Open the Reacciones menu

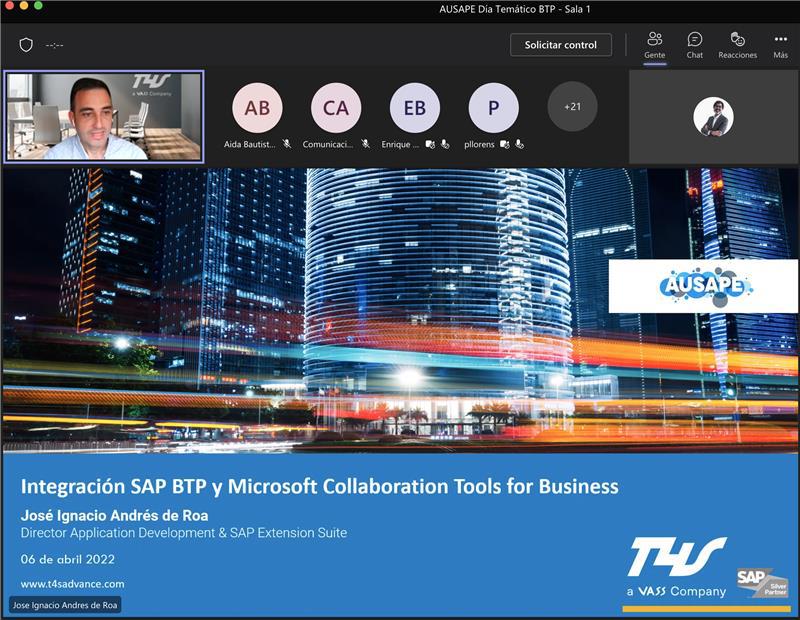[737, 45]
